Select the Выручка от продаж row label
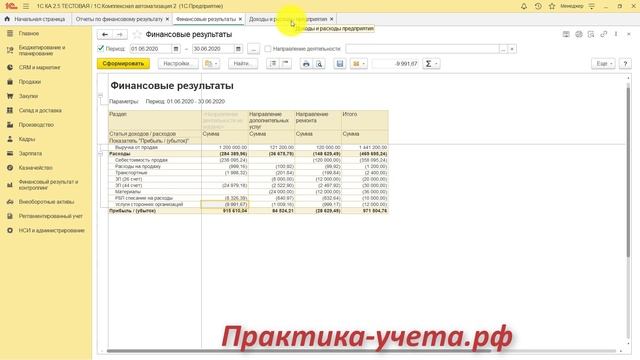 tap(136, 147)
